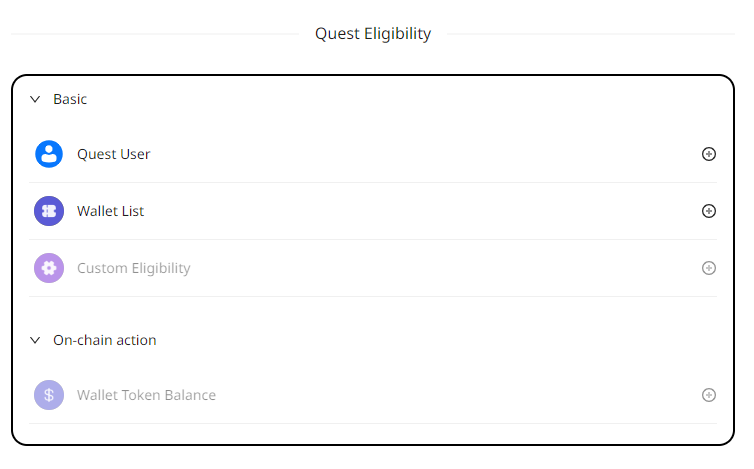
Task: Click empty space in the Wallet List row
Action: (x=420, y=211)
